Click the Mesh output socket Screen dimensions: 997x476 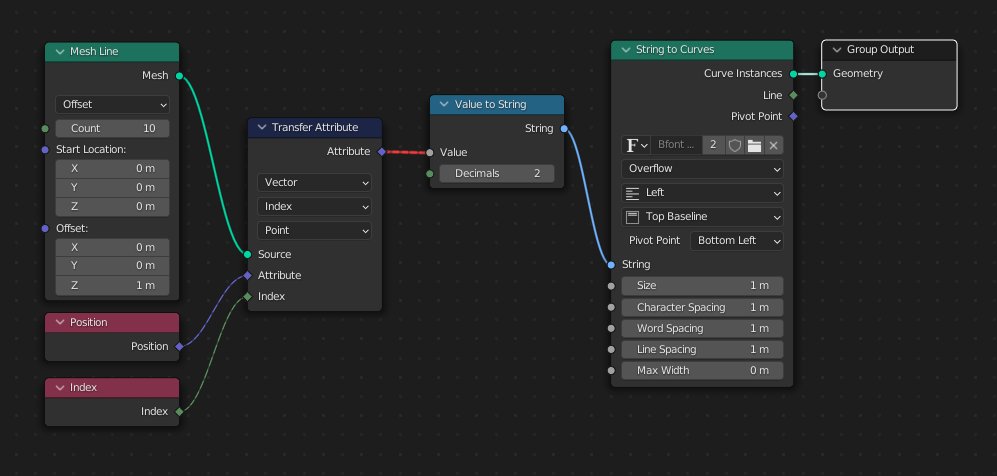179,76
